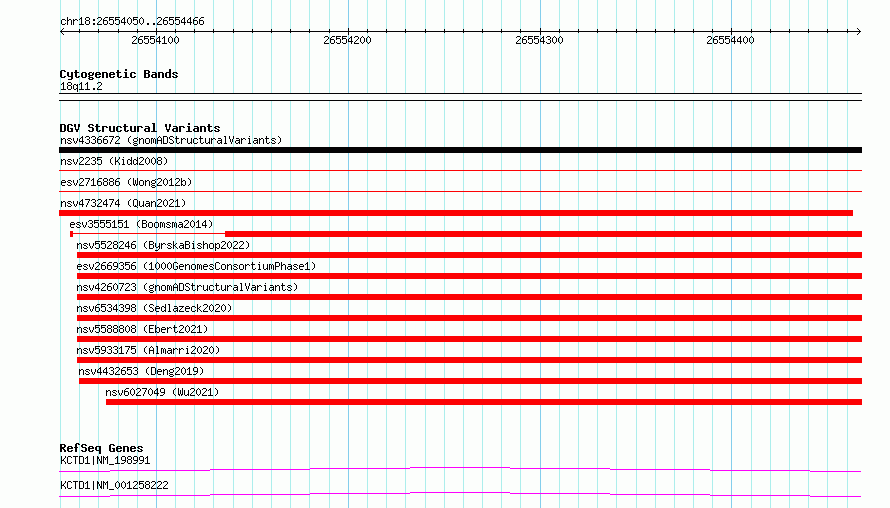This screenshot has height=508, width=890.
Task: Click the red bar under nsv5528246 (ByrskaBishop2022)
Action: coord(469,255)
